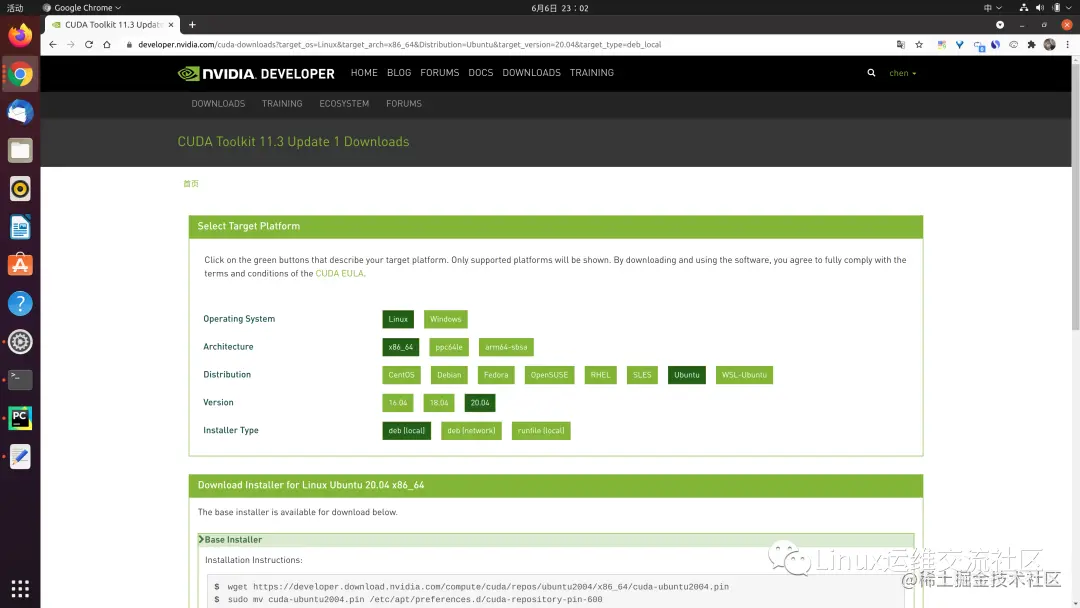
Task: Open Settings gear in the dock
Action: (x=20, y=342)
